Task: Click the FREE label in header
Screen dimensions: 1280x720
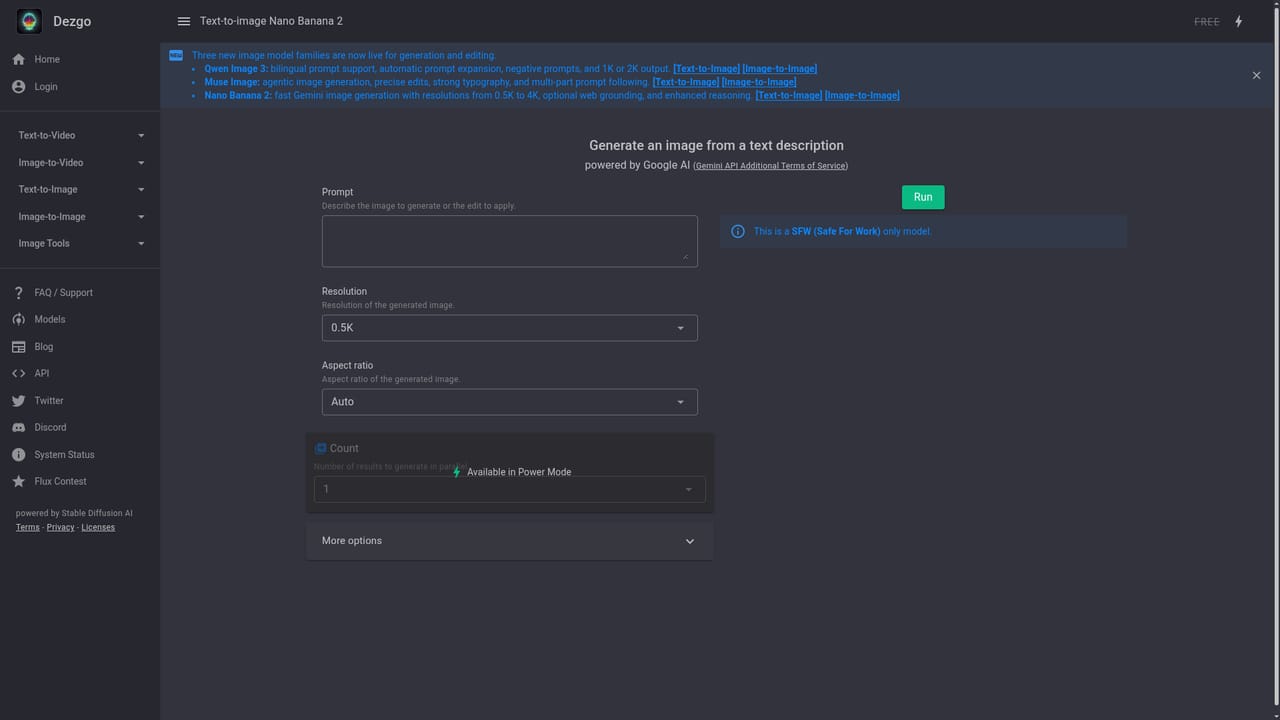Action: [1207, 22]
